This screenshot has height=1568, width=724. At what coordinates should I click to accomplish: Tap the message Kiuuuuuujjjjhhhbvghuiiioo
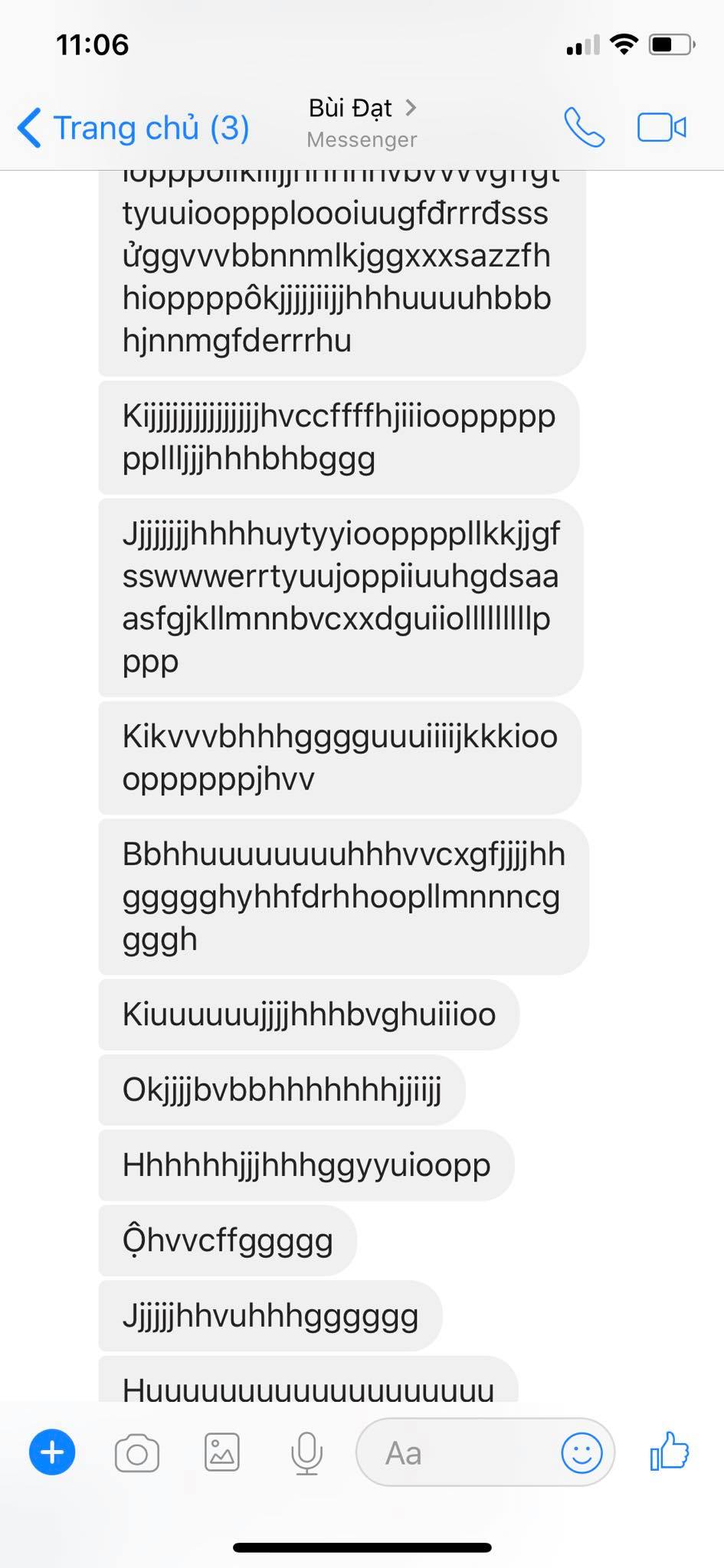tap(309, 1014)
